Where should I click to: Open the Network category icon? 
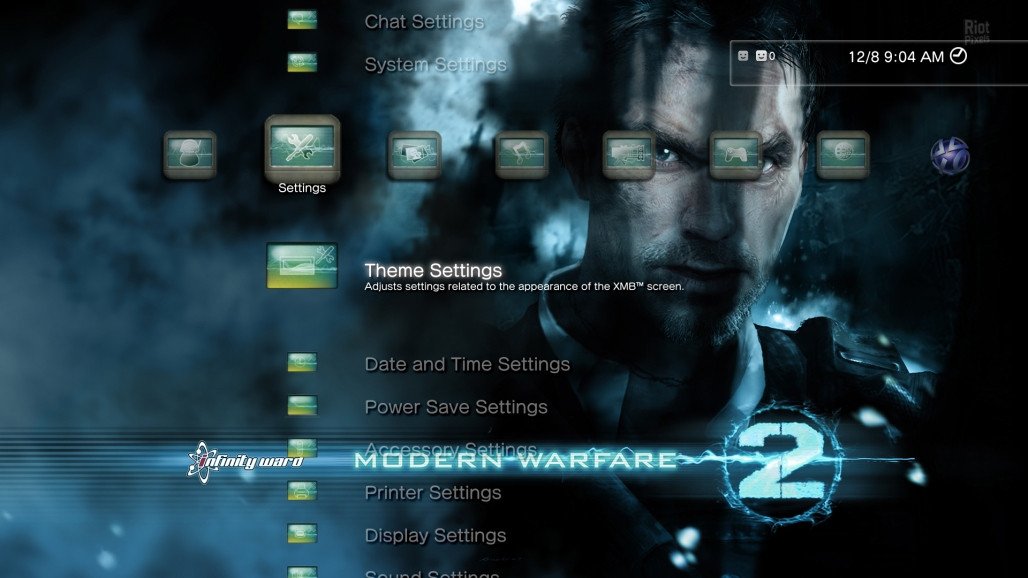842,155
